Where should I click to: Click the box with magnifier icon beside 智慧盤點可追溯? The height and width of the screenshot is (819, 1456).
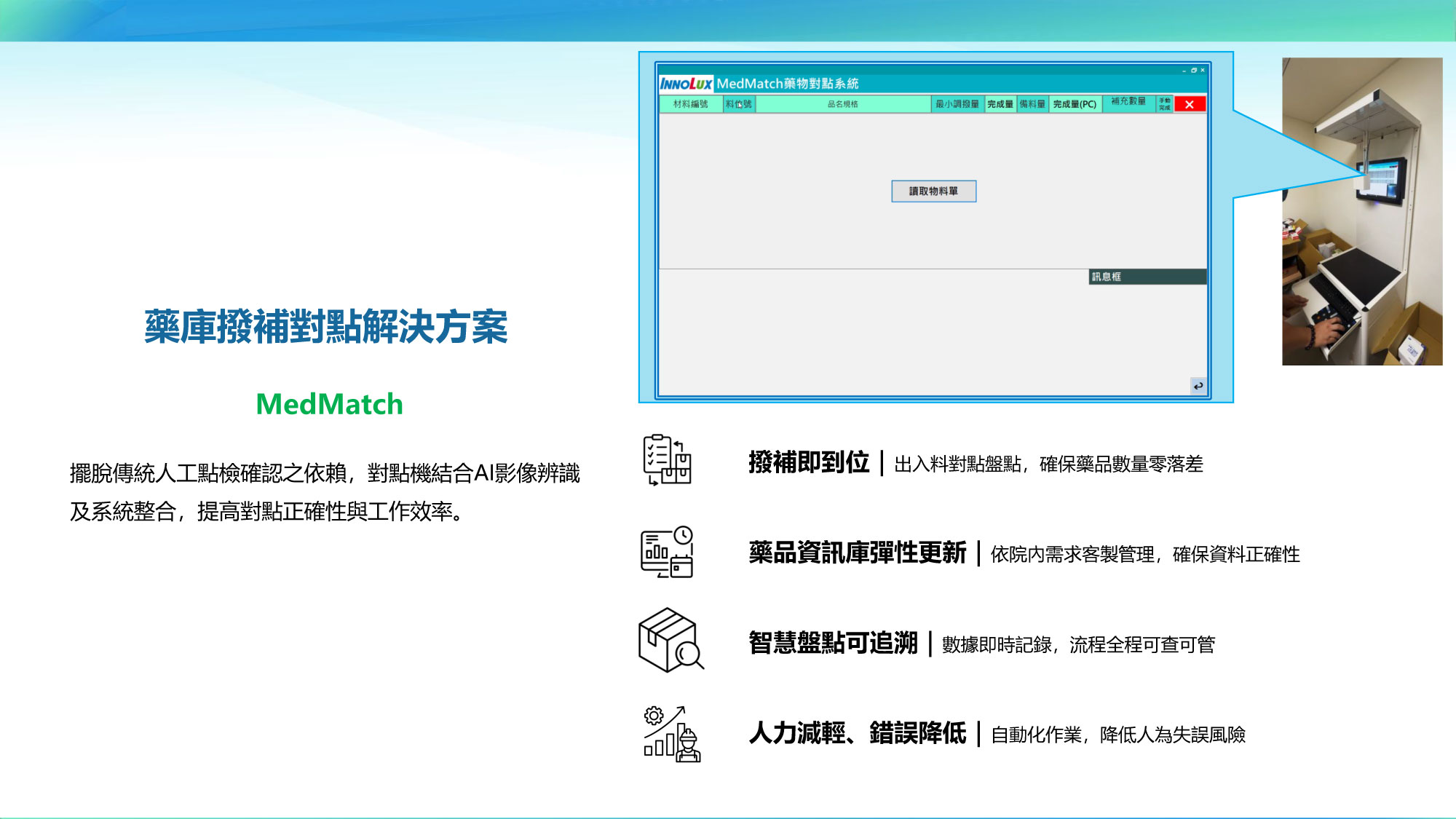point(670,640)
